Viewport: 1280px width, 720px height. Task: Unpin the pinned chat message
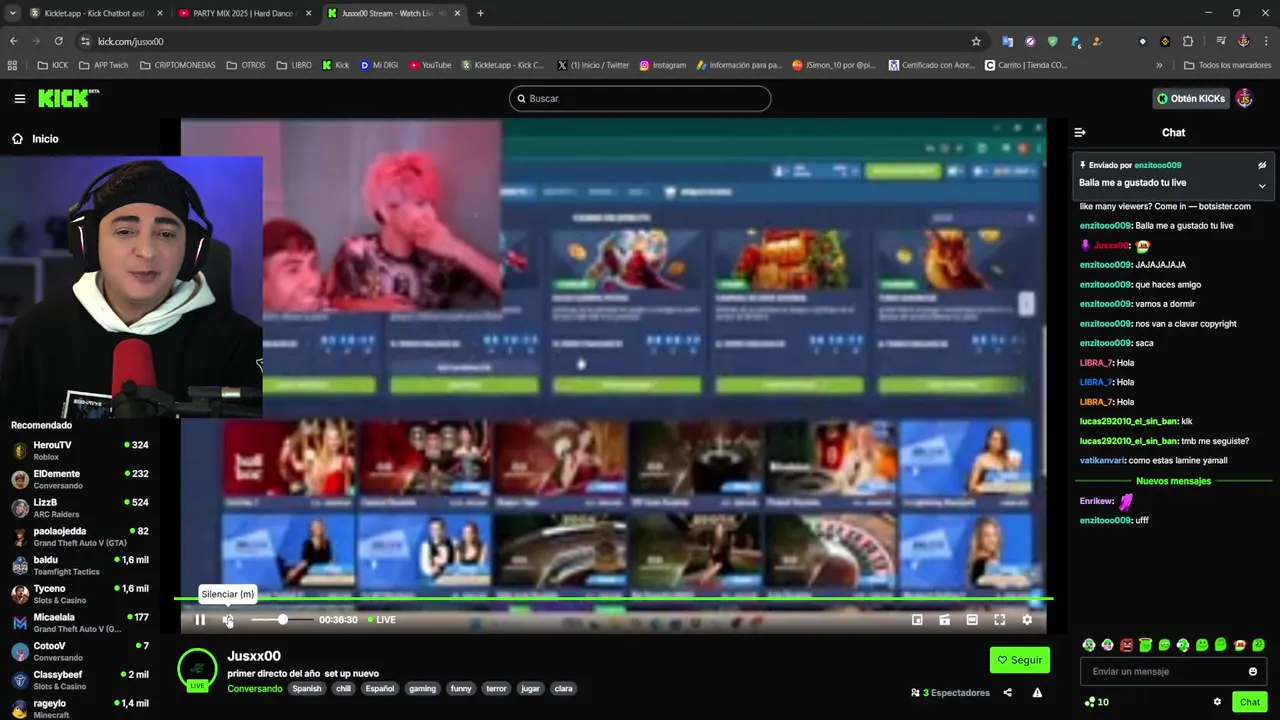[x=1262, y=165]
